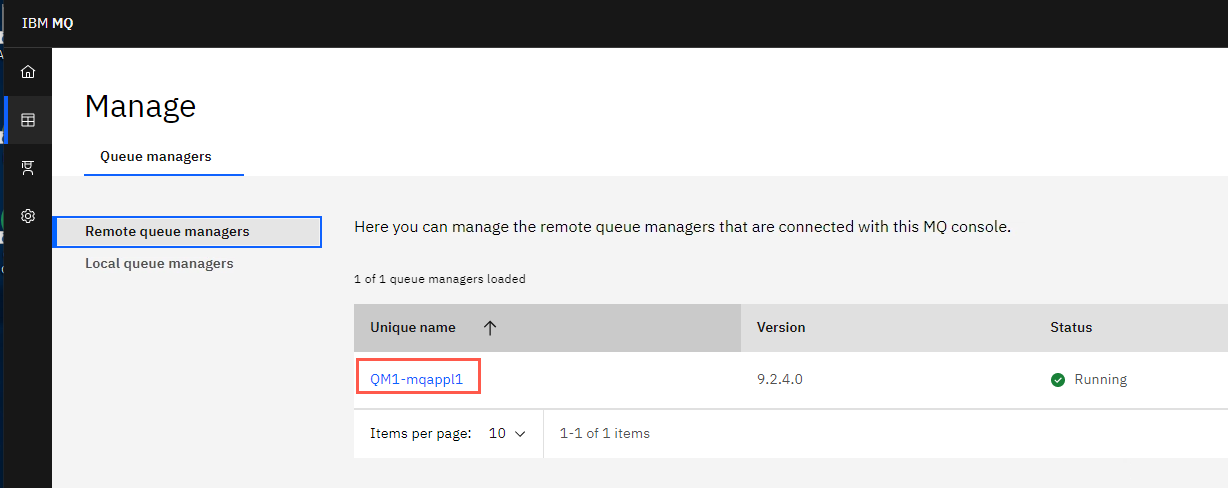Click the sort arrow beside Unique name
This screenshot has width=1228, height=488.
pos(489,328)
